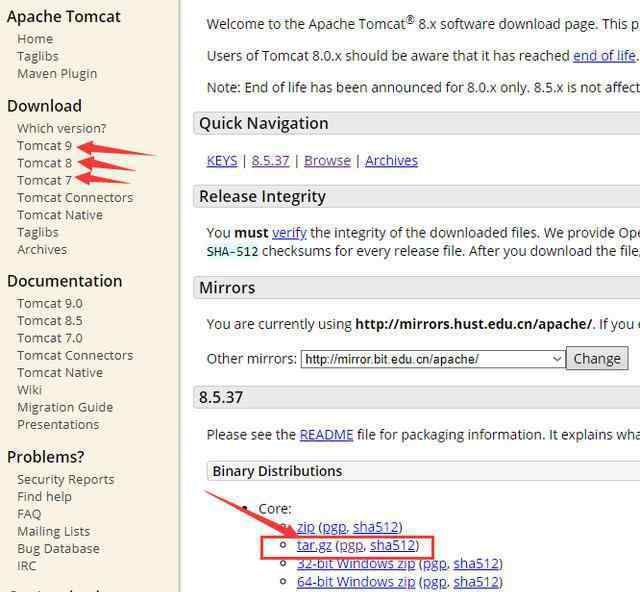Open pgp for 32-bit Windows zip
Image resolution: width=640 pixels, height=592 pixels.
click(434, 564)
